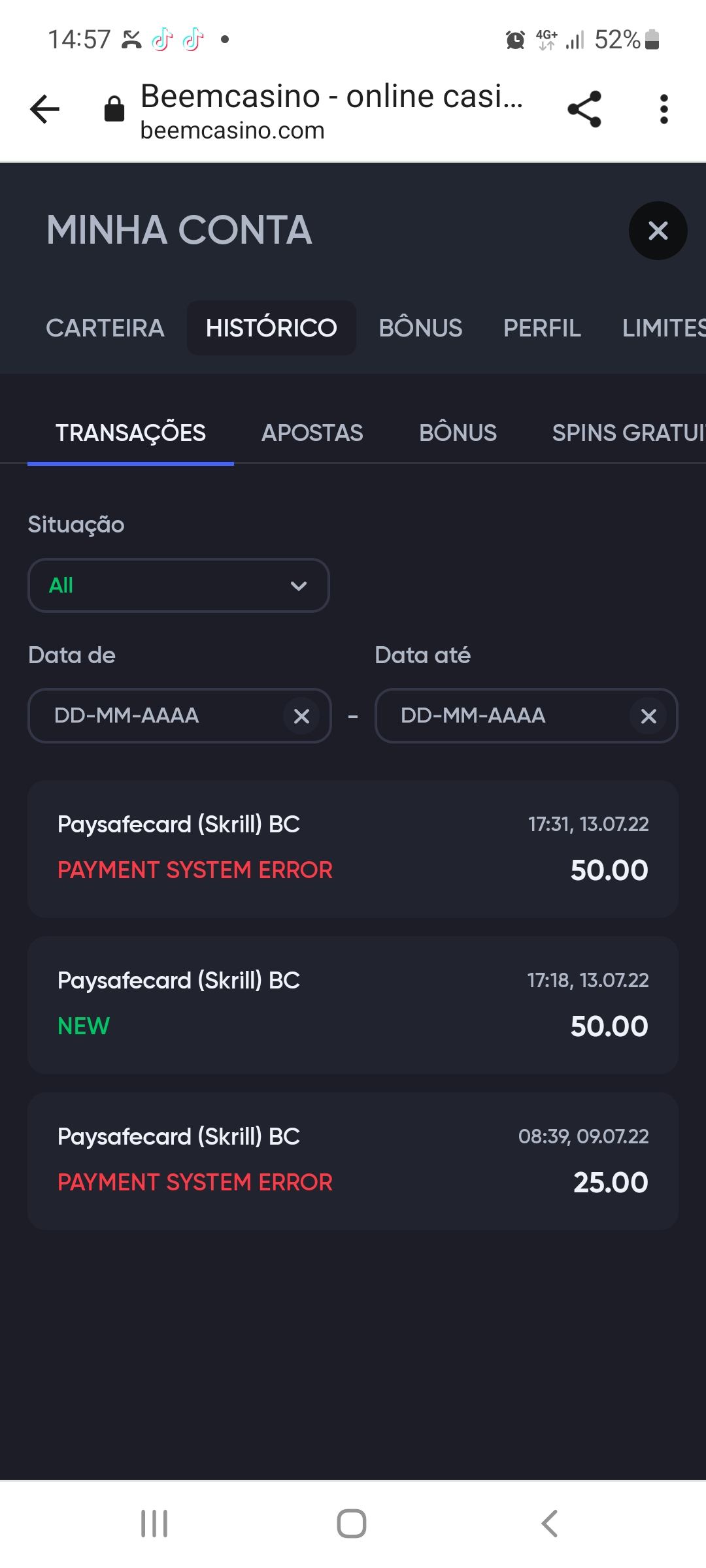The height and width of the screenshot is (1568, 706).
Task: Clear the Data de date field
Action: click(301, 716)
